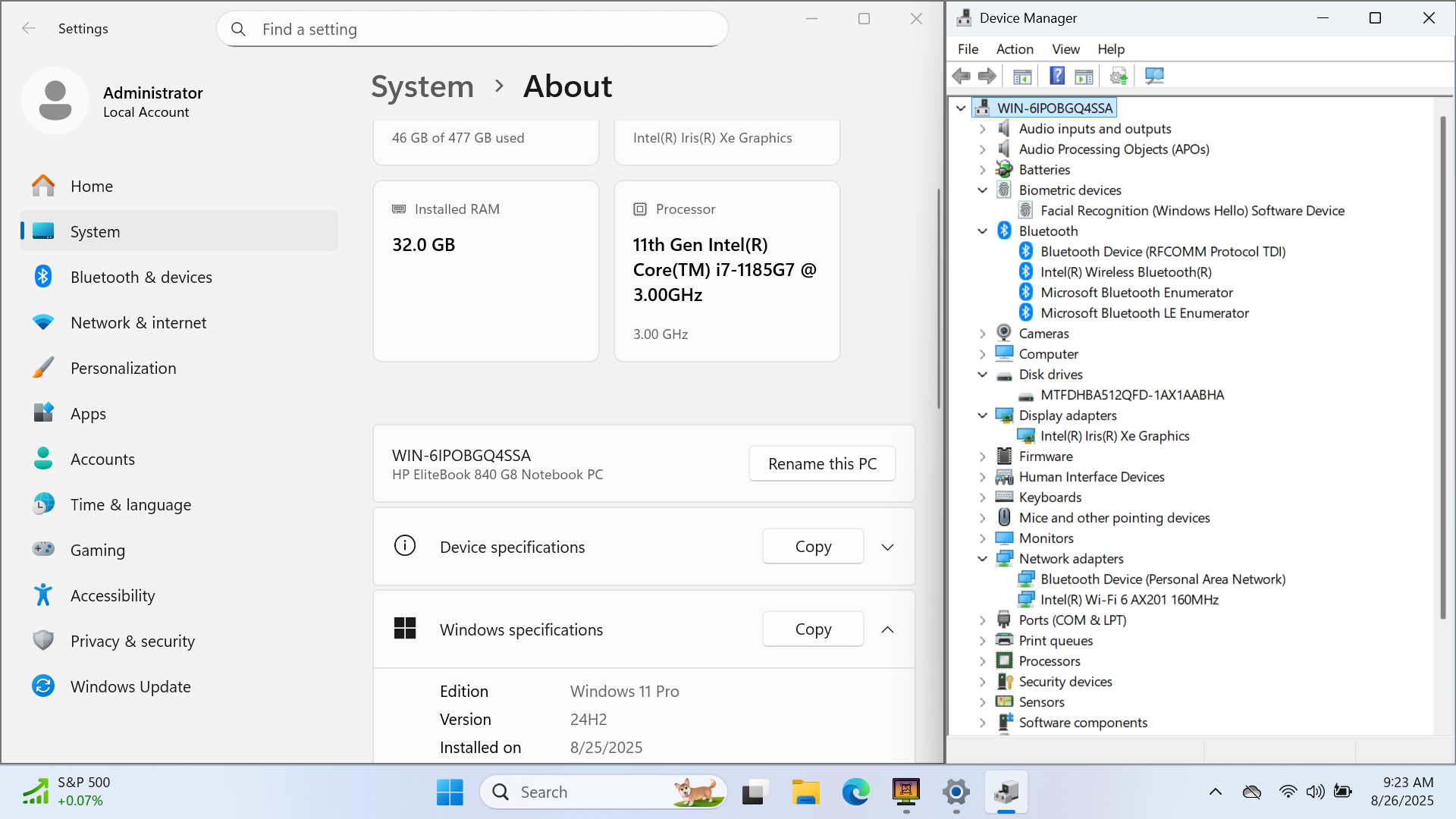This screenshot has width=1456, height=819.
Task: Click the Update device driver toolbar icon
Action: 1119,76
